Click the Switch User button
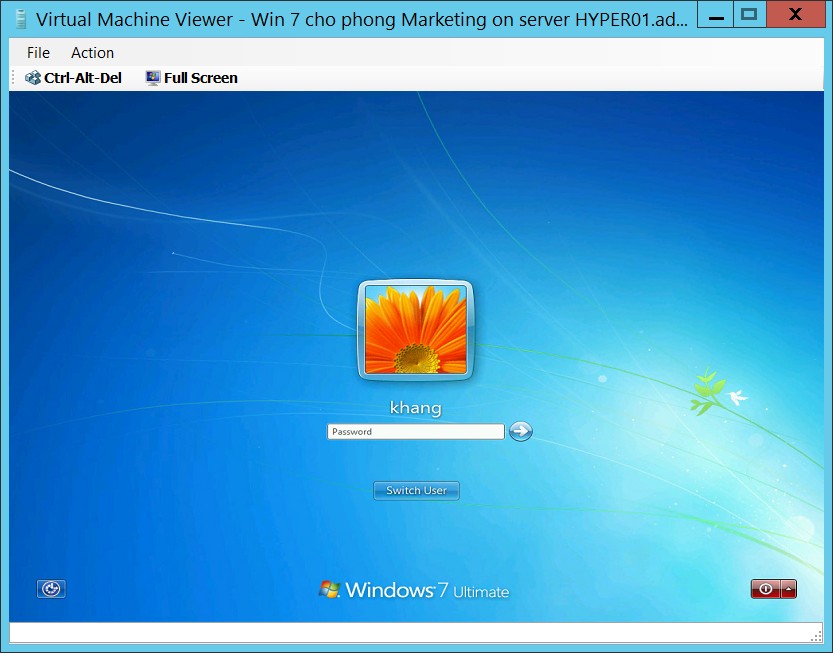 click(416, 490)
